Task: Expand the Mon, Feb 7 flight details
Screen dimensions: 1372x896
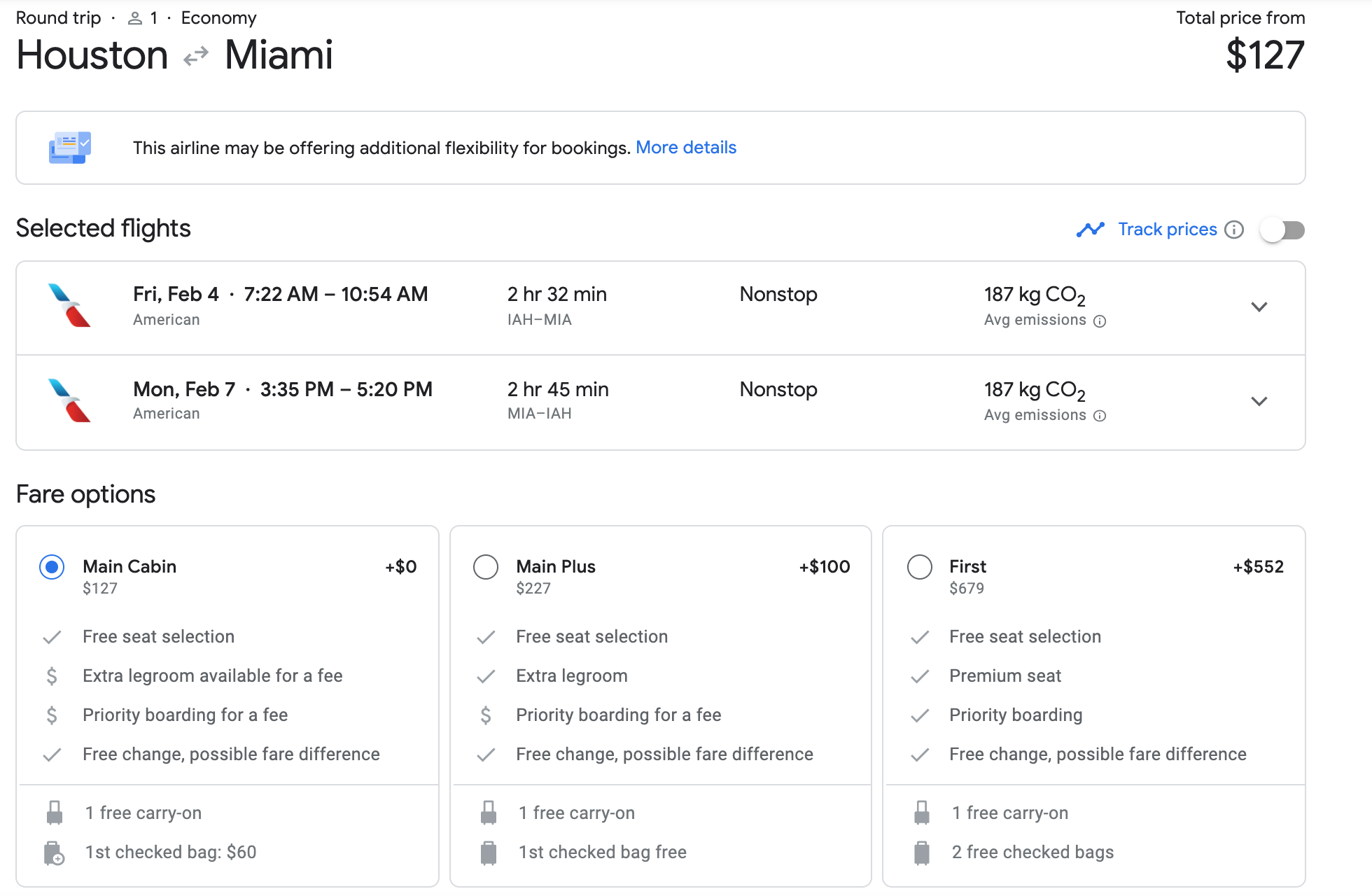Action: [1259, 402]
